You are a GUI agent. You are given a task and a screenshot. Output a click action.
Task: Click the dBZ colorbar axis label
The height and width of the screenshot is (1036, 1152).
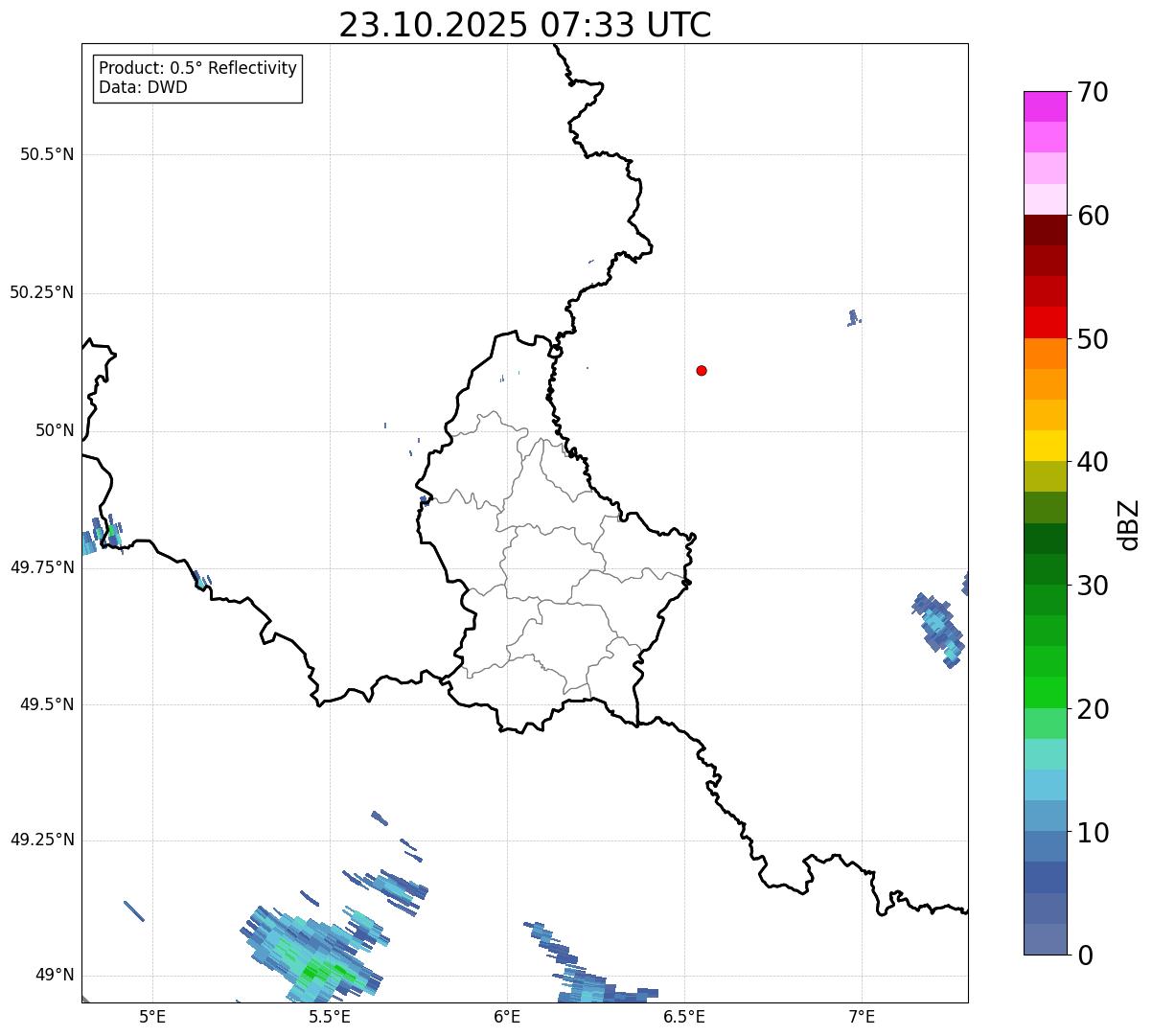click(x=1129, y=524)
